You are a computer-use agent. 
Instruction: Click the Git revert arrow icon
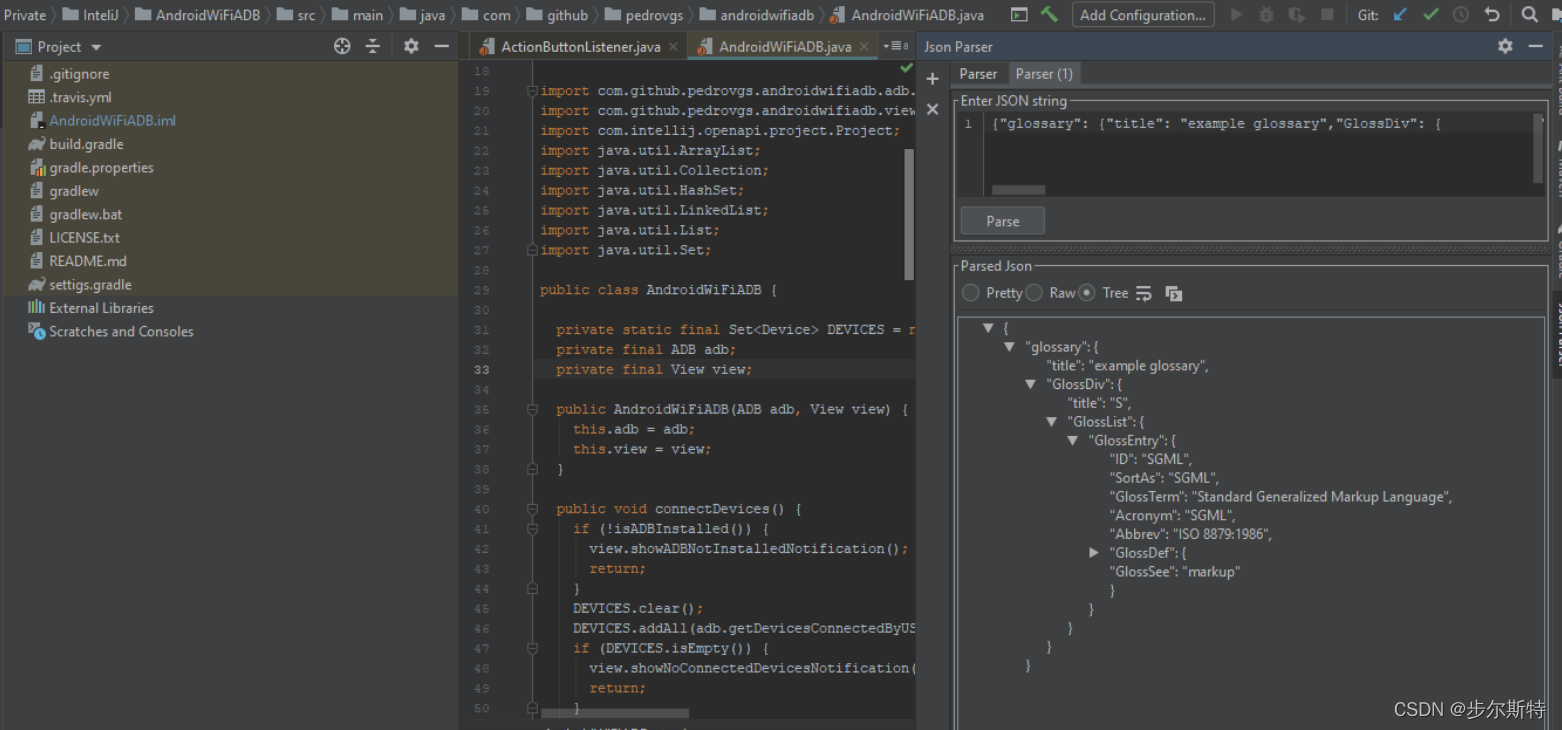click(1492, 15)
